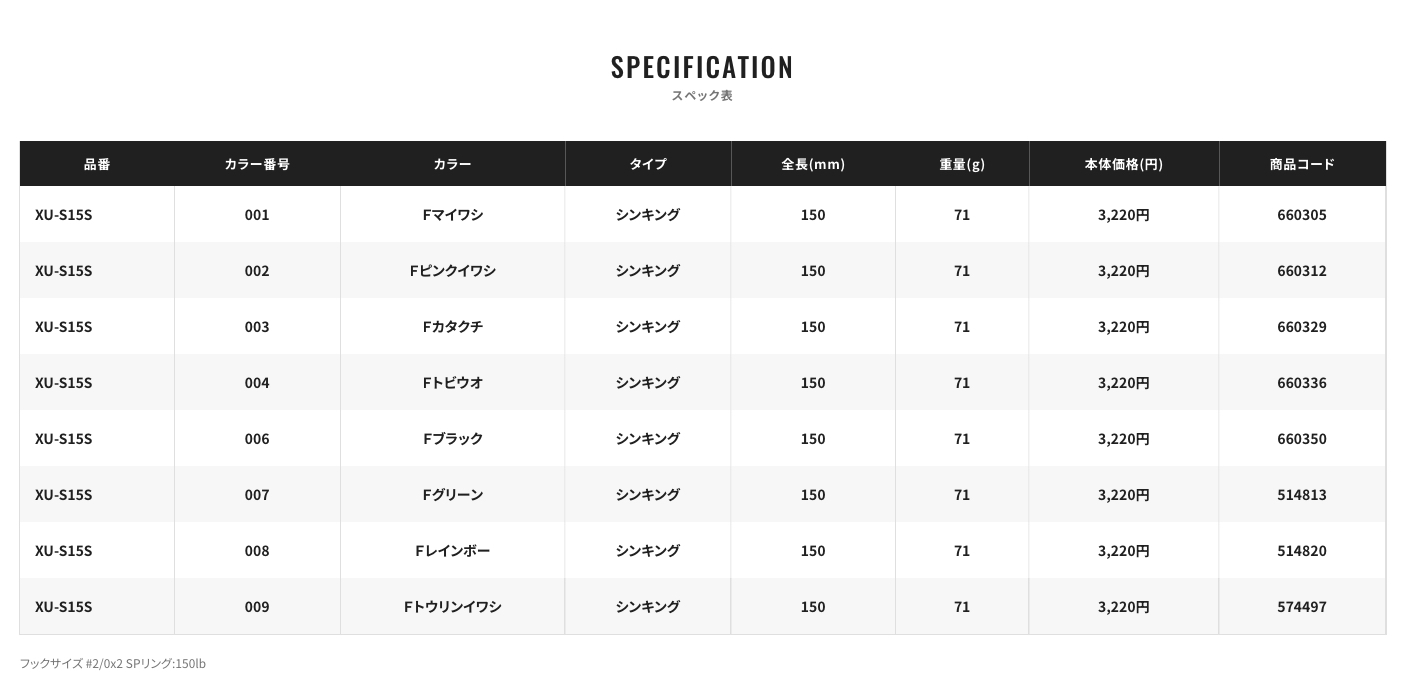Click the Fトウリンイワシ color cell
Viewport: 1402px width, 673px height.
452,607
